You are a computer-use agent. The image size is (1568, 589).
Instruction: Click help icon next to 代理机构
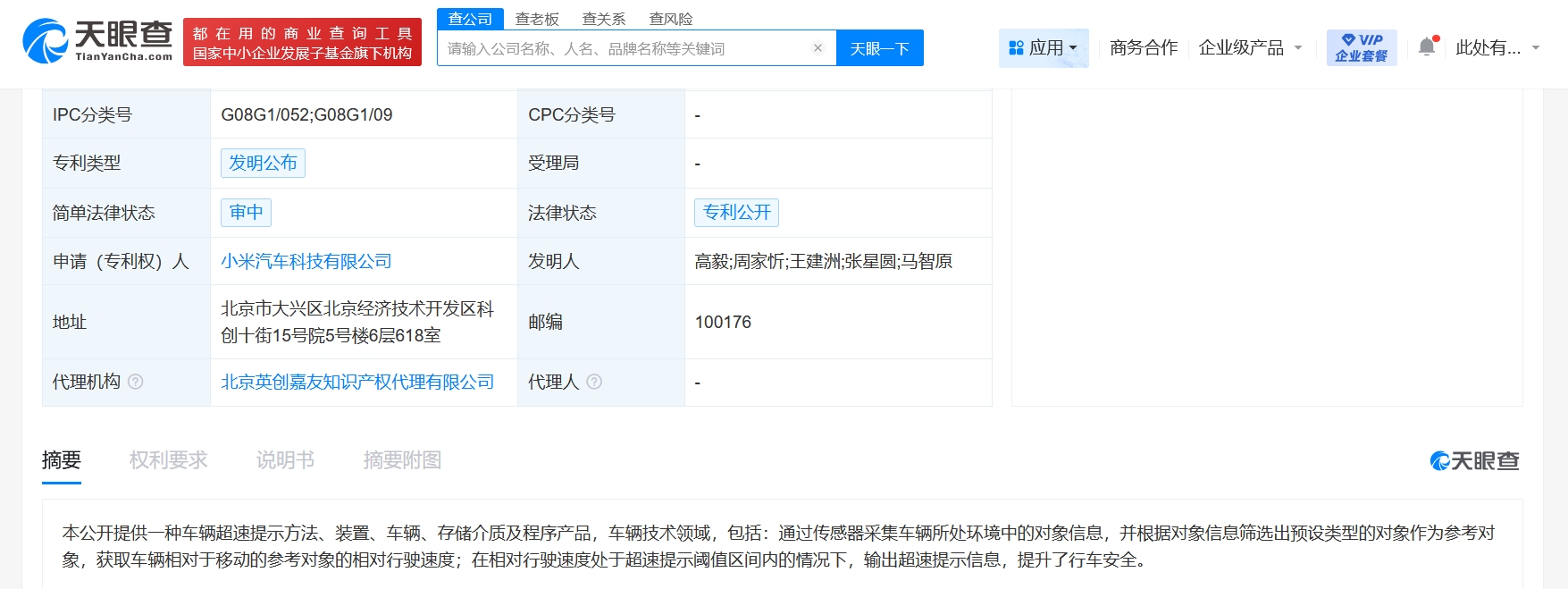[136, 382]
